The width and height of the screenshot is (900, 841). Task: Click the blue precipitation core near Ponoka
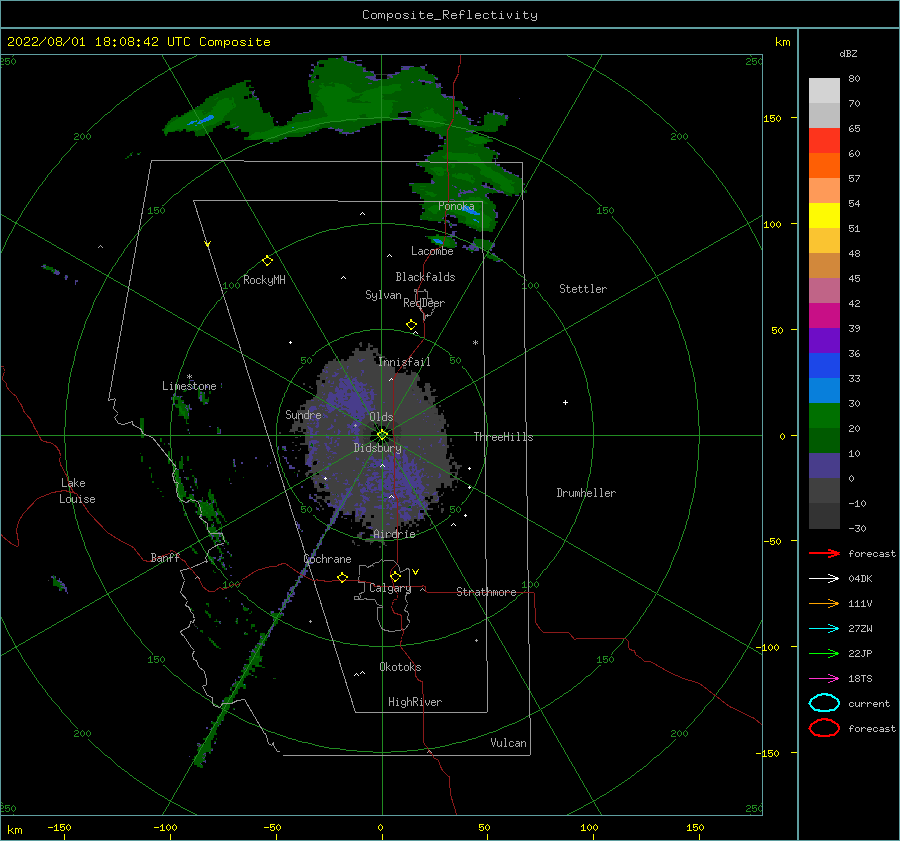[471, 210]
